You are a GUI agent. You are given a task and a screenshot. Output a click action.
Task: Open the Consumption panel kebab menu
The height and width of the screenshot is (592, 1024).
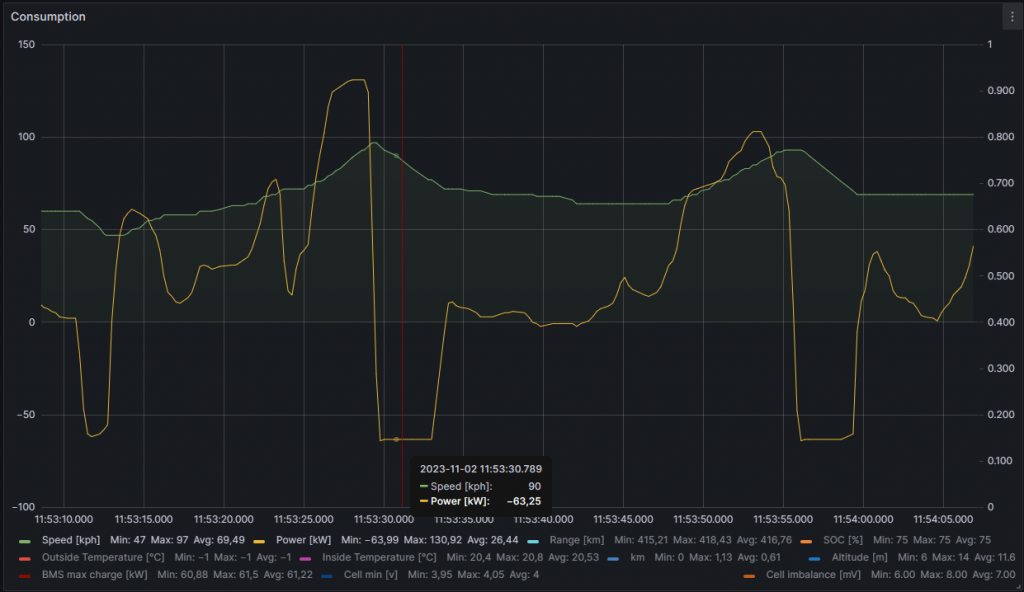pyautogui.click(x=1012, y=17)
